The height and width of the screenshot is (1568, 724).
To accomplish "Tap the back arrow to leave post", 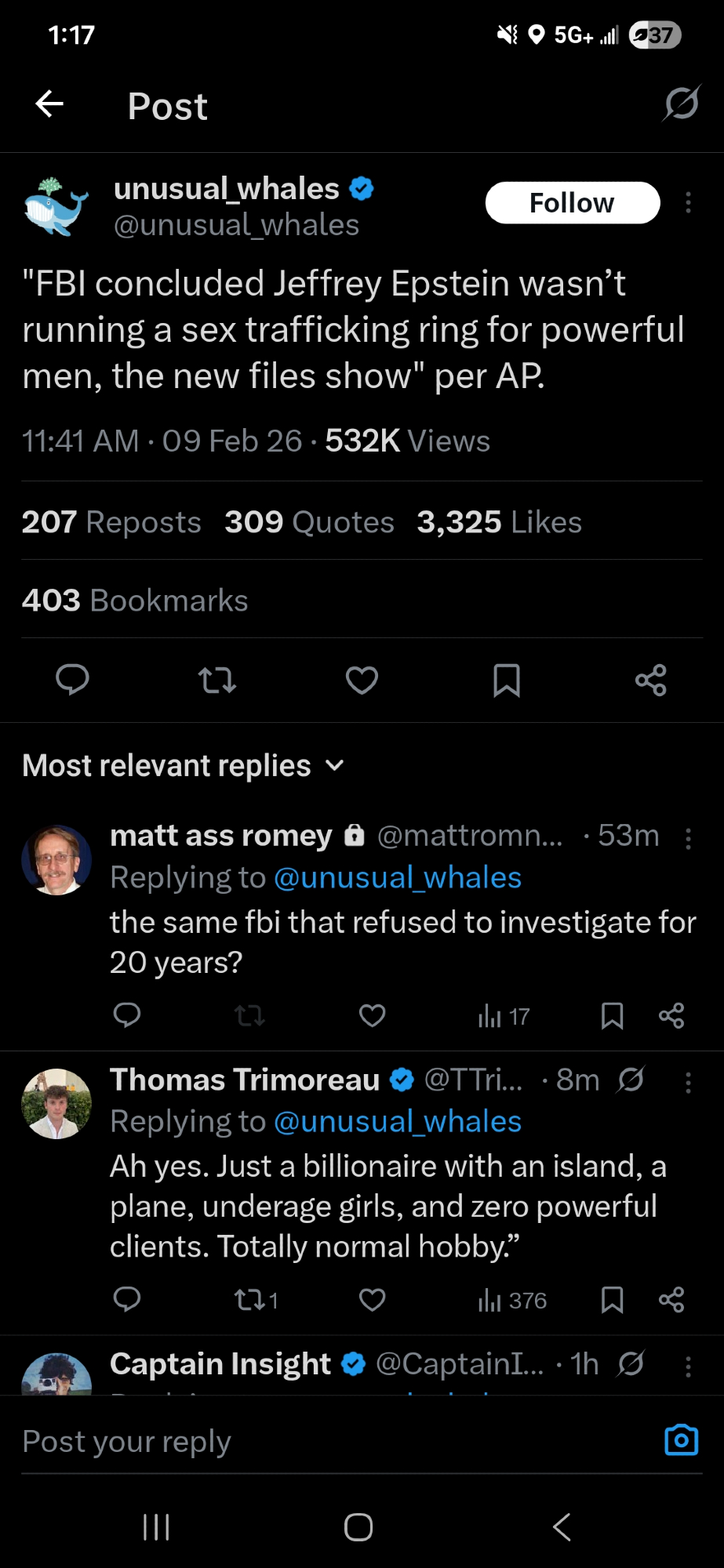I will tap(49, 103).
